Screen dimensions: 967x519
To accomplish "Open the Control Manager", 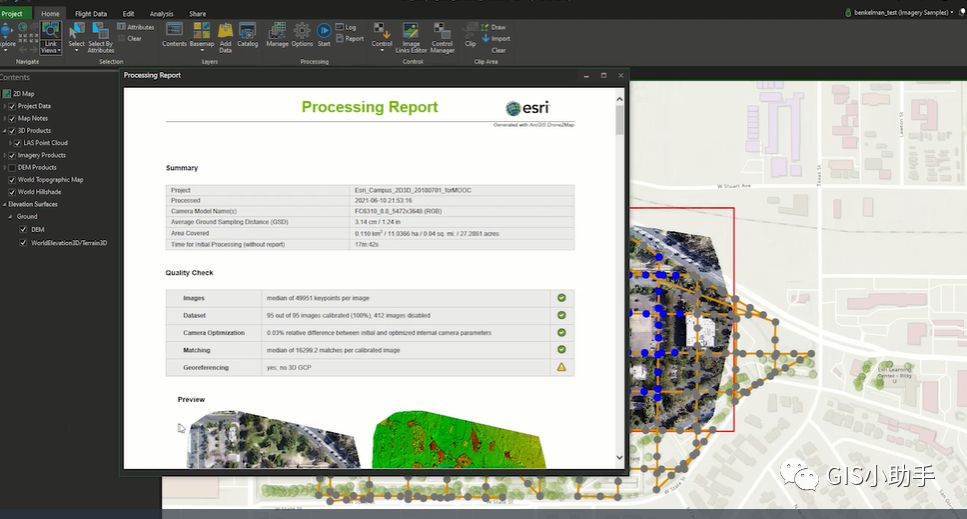I will point(442,37).
